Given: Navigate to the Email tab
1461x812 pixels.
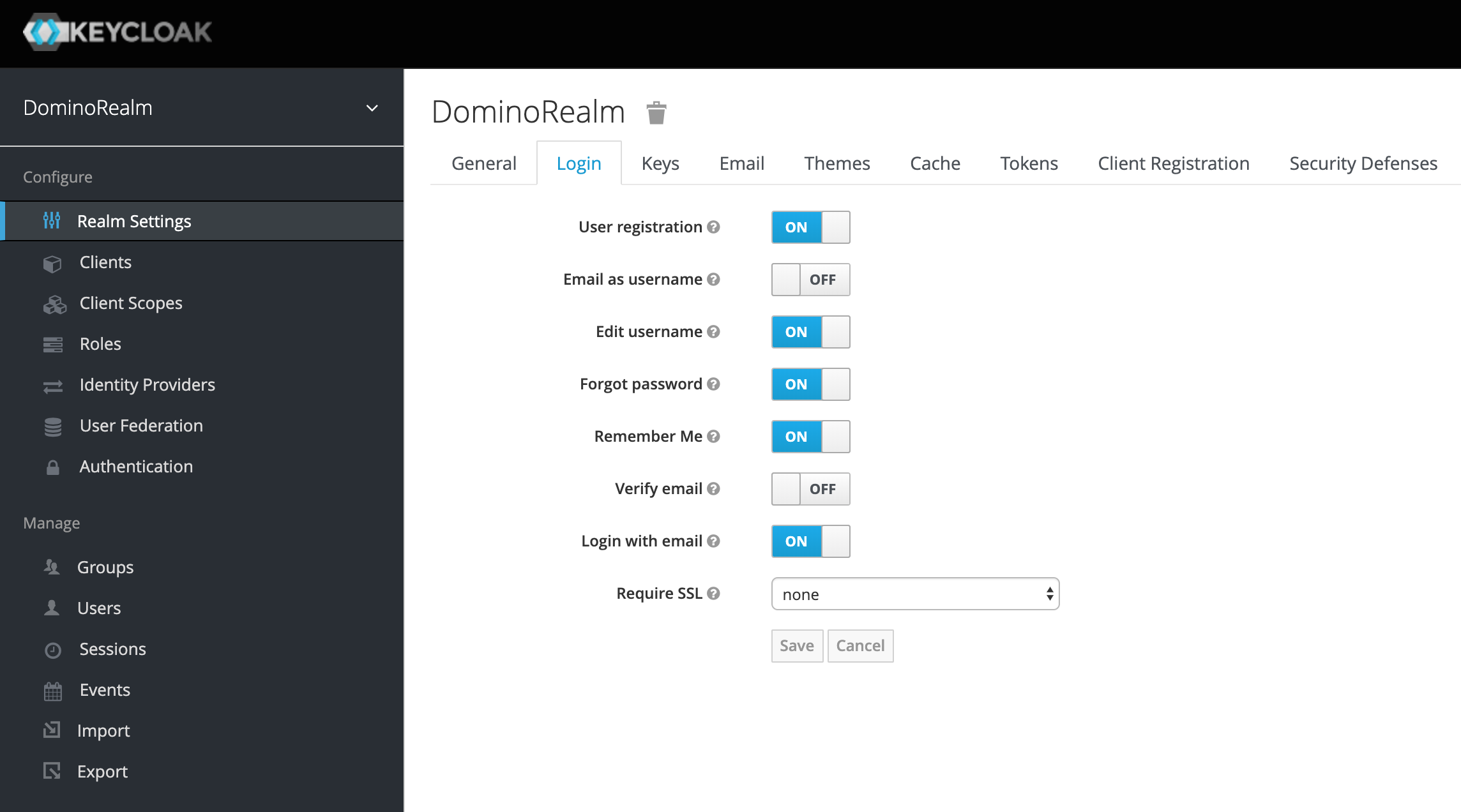Looking at the screenshot, I should point(742,162).
